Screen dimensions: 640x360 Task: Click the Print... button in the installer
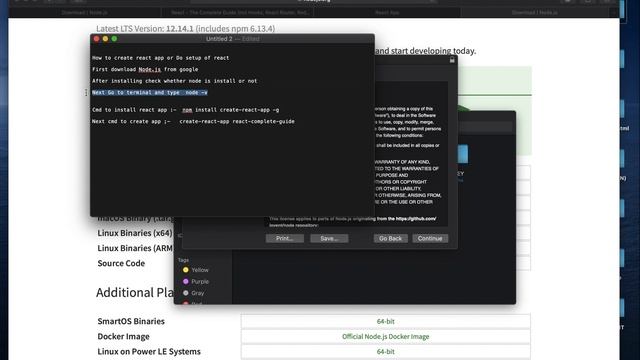(284, 238)
